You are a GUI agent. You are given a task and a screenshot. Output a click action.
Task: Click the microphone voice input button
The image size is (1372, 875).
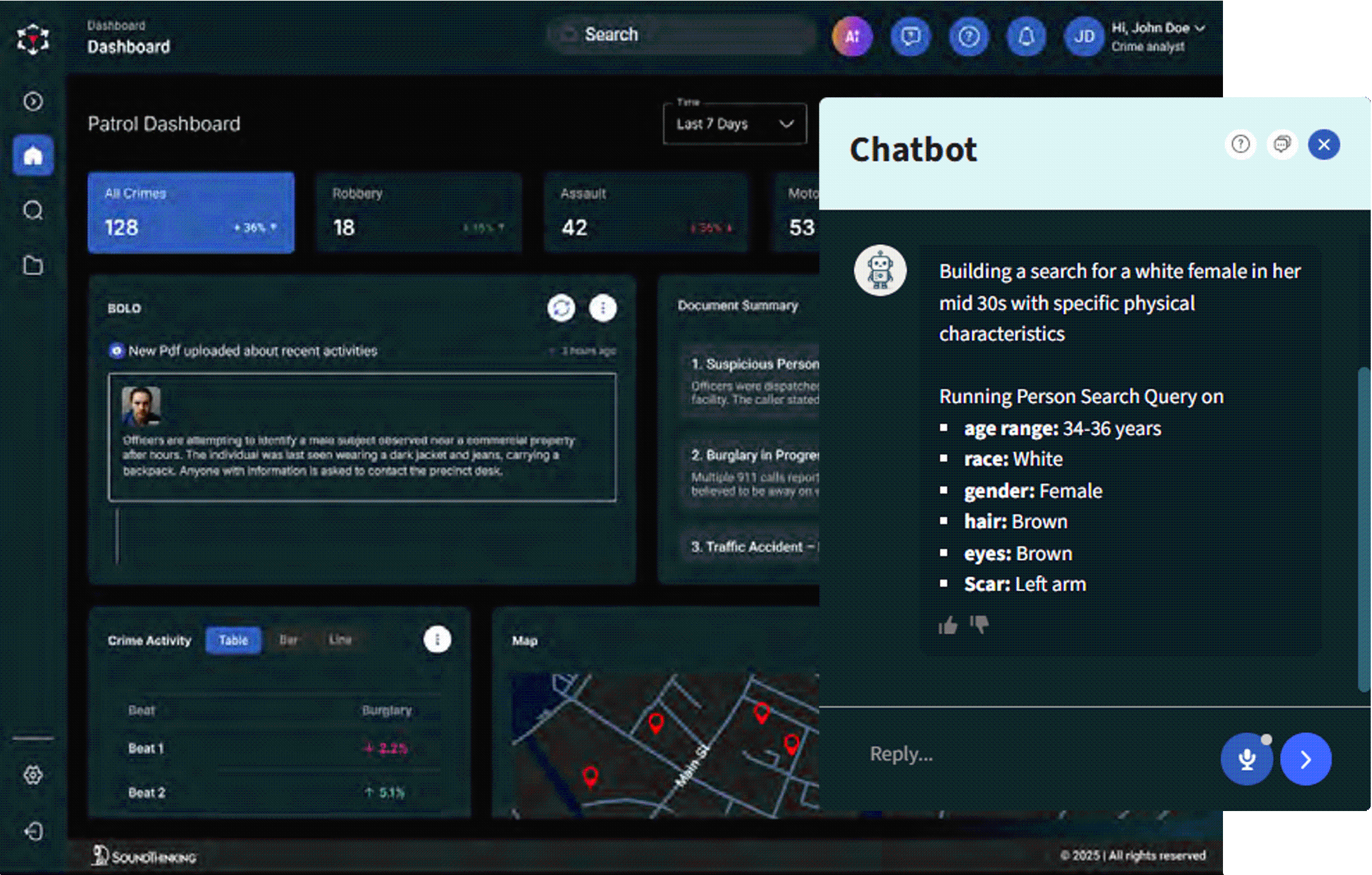(x=1246, y=759)
